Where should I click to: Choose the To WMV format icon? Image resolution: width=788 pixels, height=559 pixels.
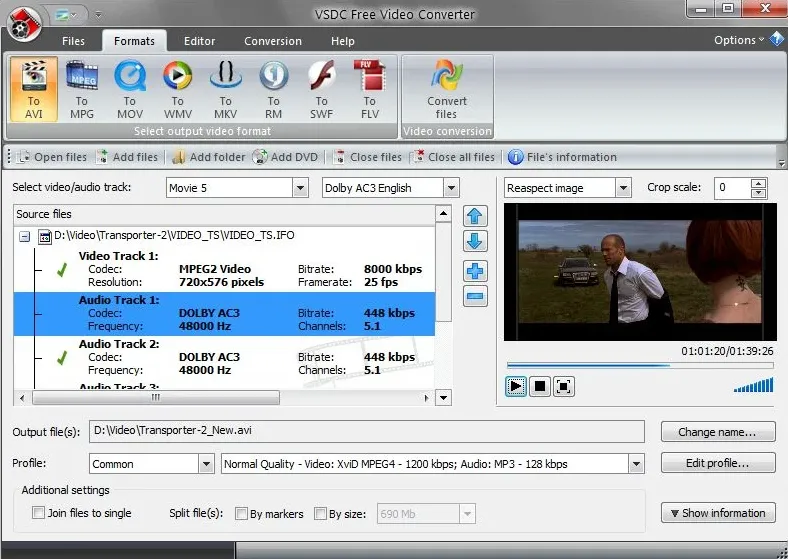click(177, 89)
